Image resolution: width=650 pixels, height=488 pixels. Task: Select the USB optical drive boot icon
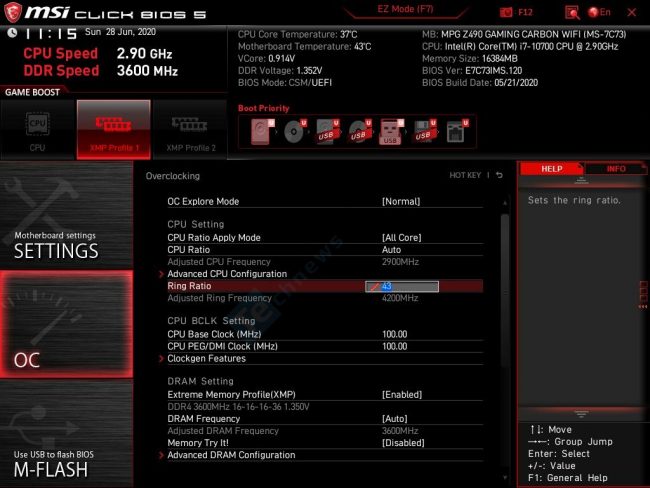[359, 131]
